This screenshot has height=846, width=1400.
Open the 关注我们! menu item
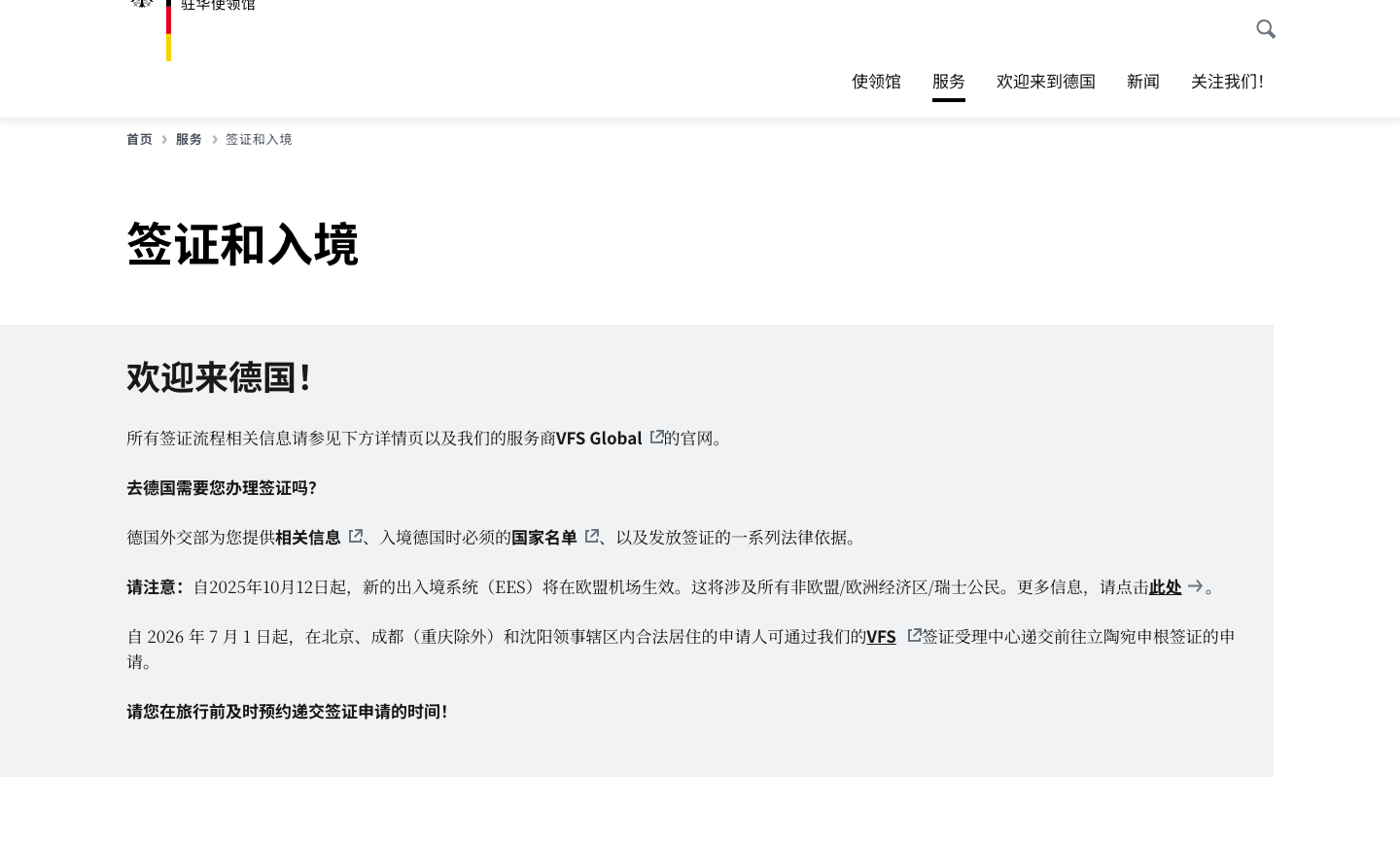[x=1227, y=82]
